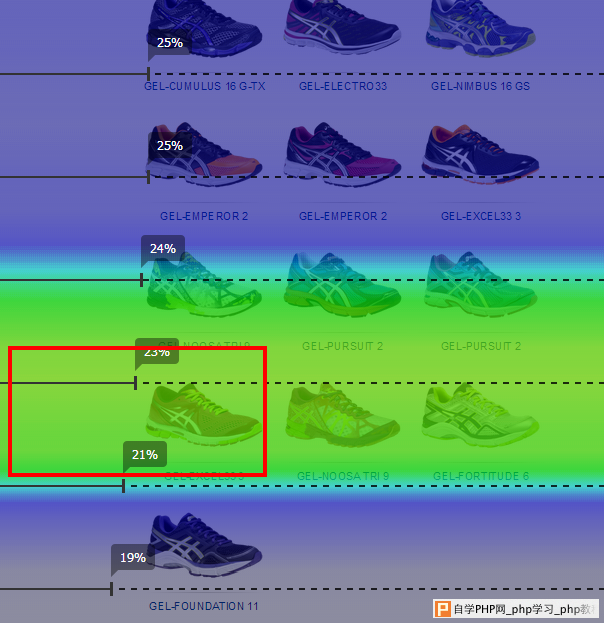Click the 19% scroll depth marker

point(133,557)
